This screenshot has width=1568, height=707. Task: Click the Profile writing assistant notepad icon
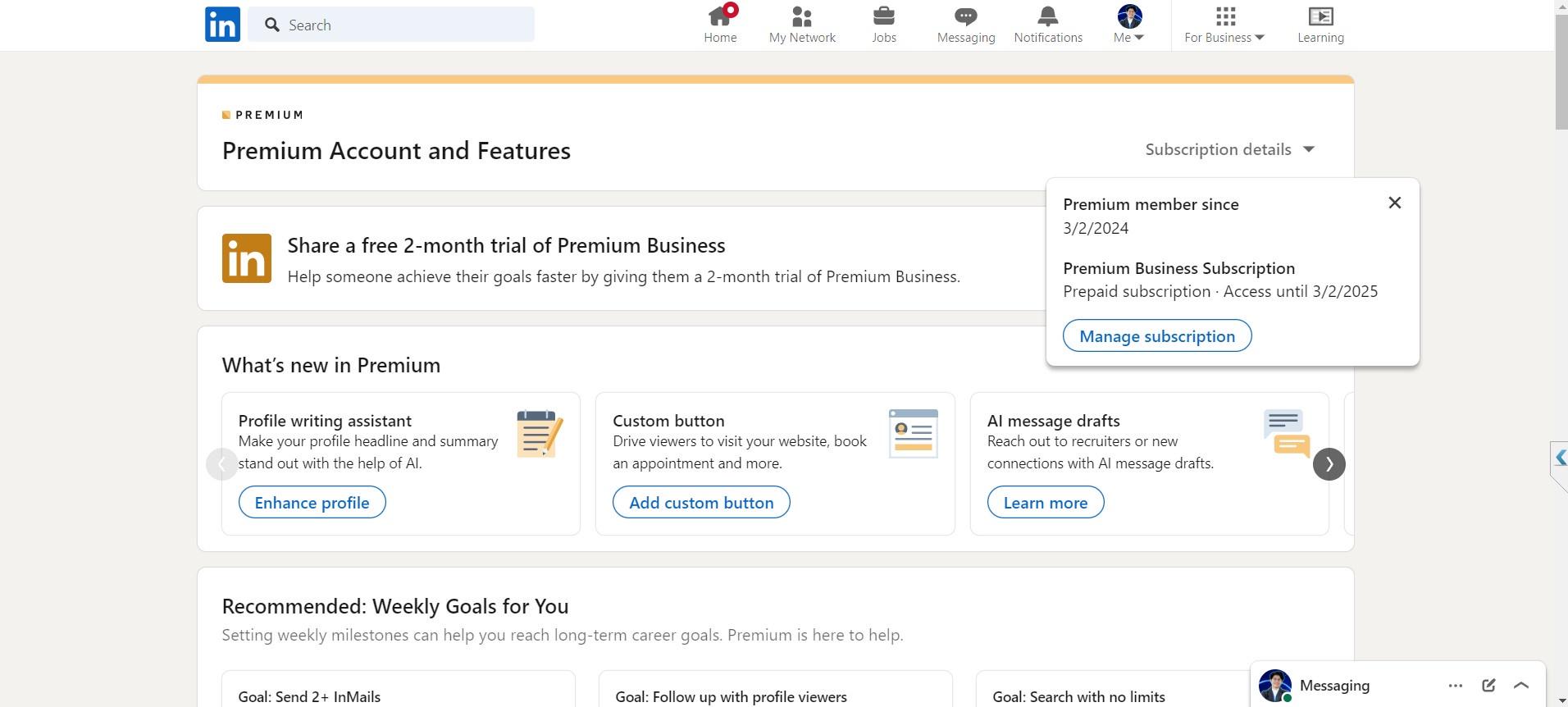coord(540,434)
